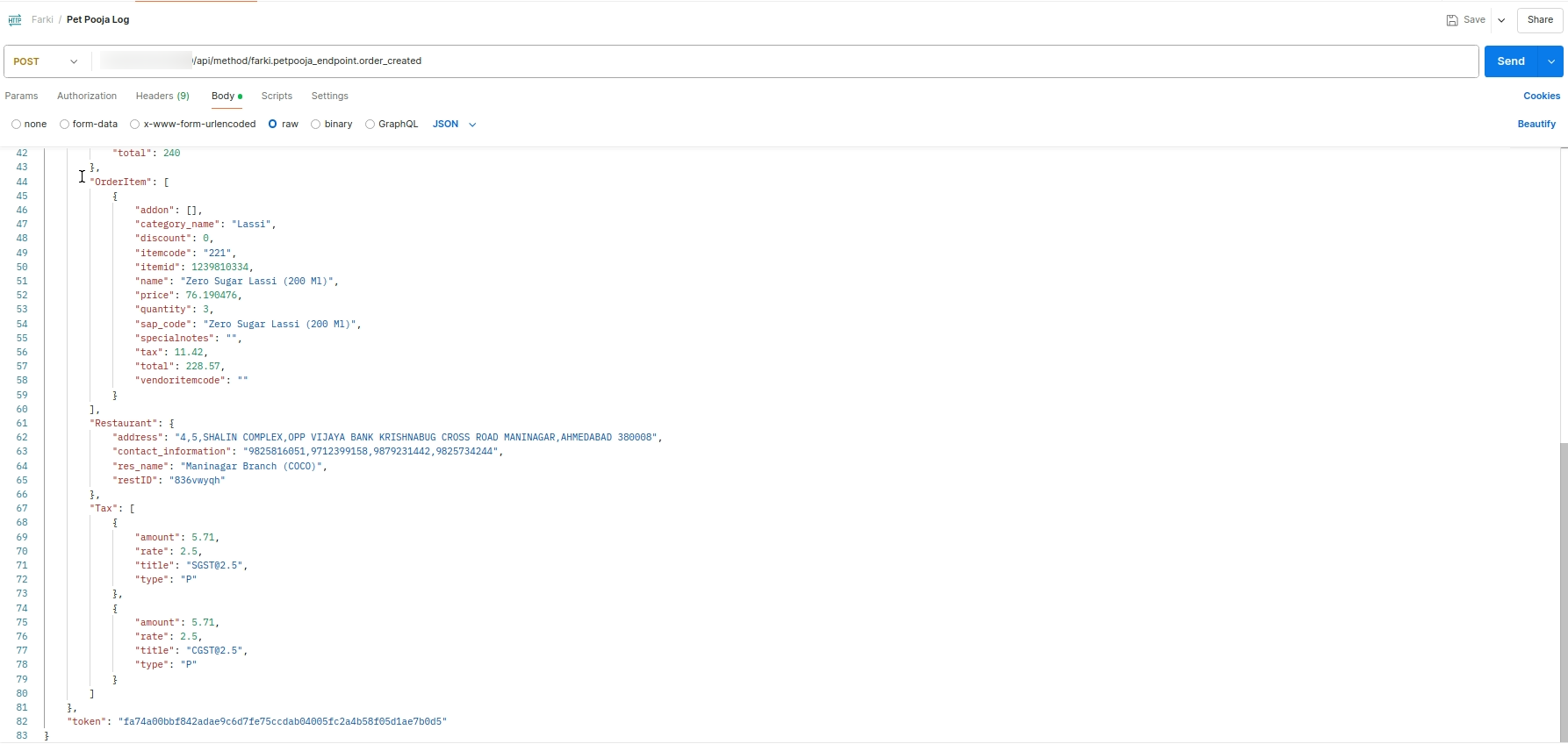Click the "itemcode" value "221"
The image size is (1568, 744).
pyautogui.click(x=217, y=254)
